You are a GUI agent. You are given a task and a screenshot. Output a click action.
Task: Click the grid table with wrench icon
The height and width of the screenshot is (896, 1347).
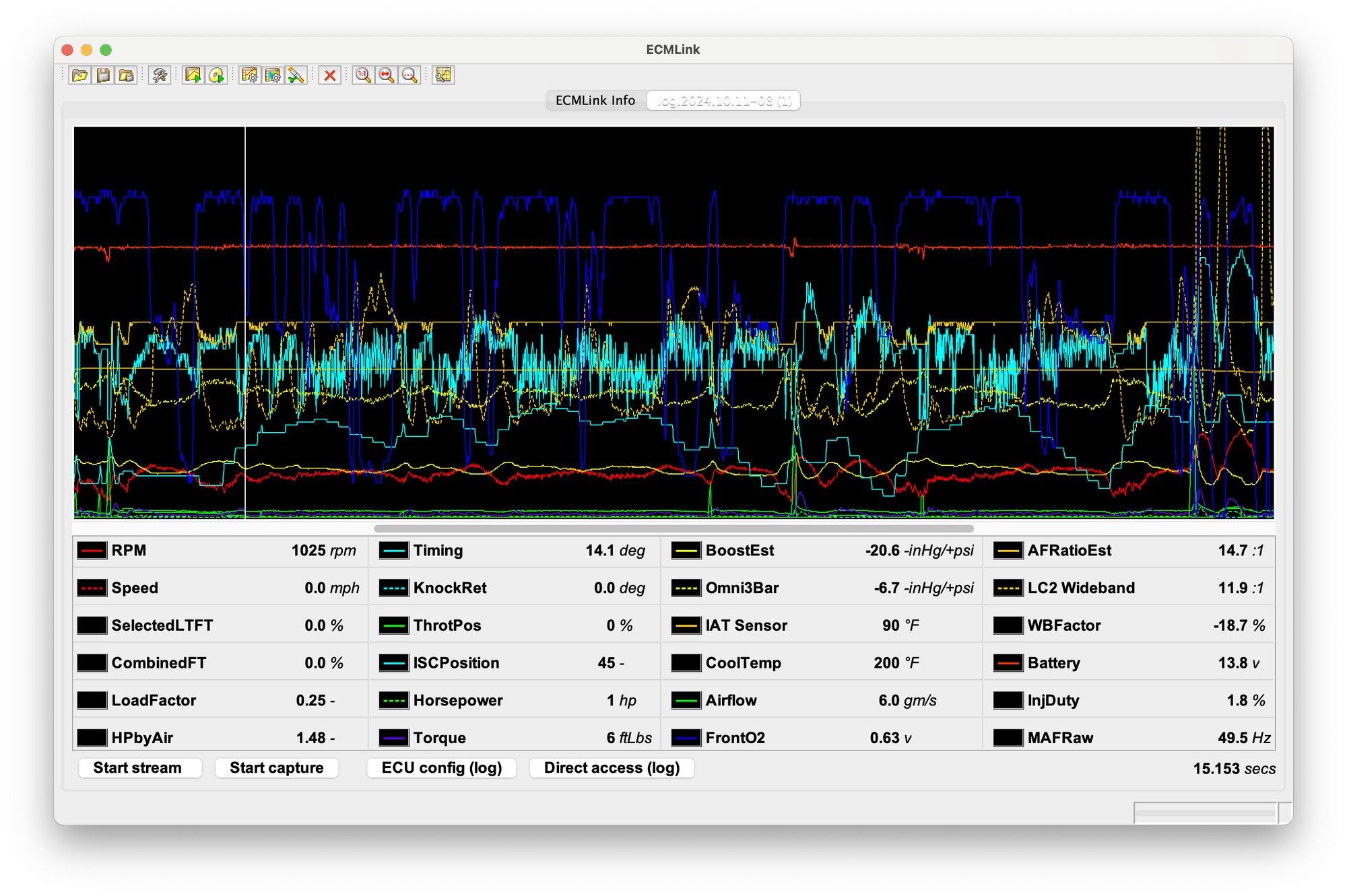[x=443, y=75]
